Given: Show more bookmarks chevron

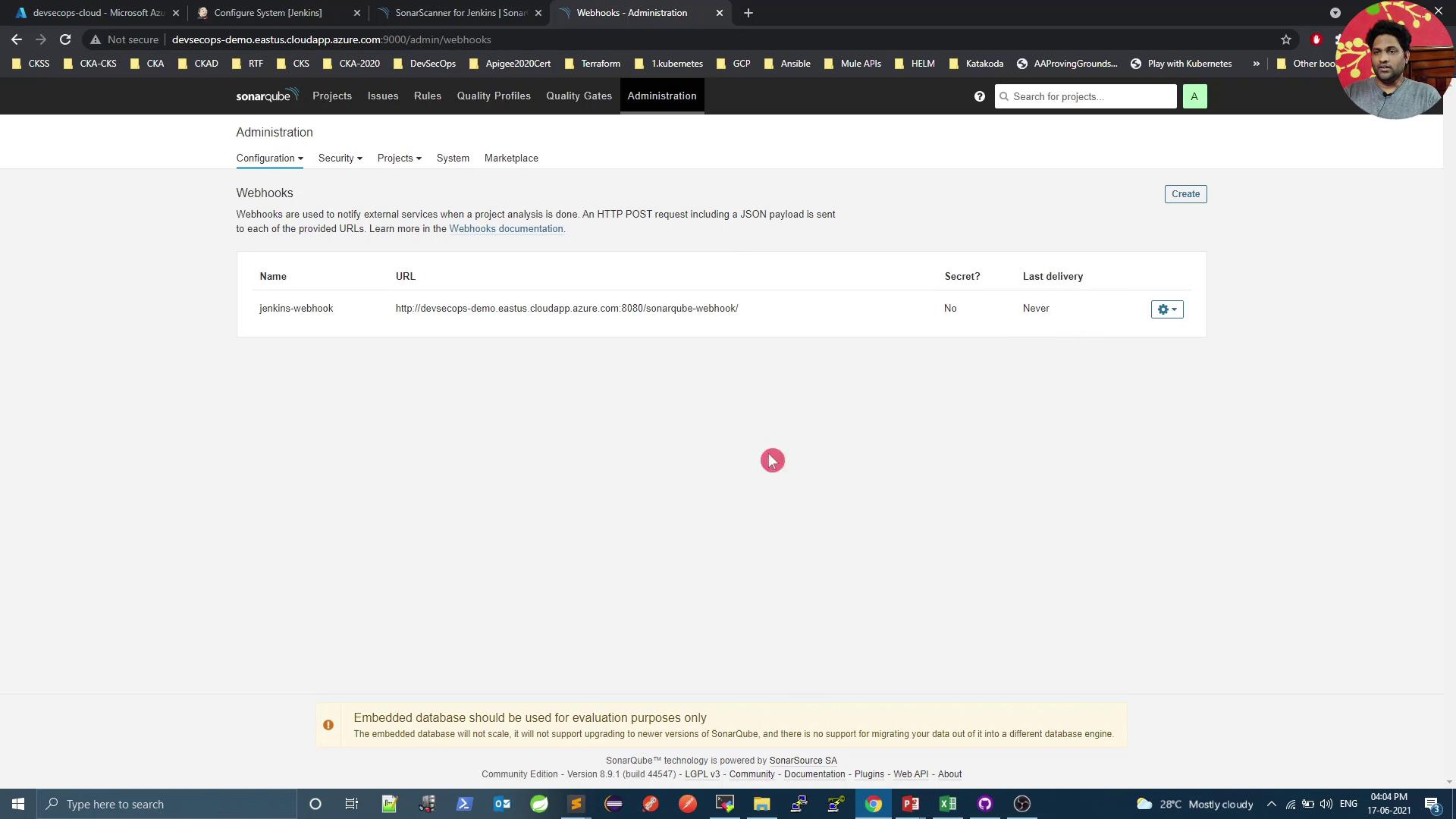Looking at the screenshot, I should coord(1256,64).
